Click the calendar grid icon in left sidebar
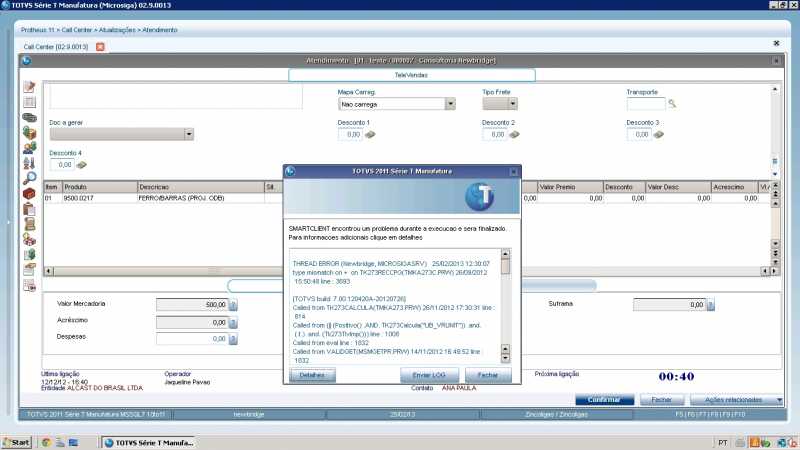Image resolution: width=800 pixels, height=450 pixels. click(30, 102)
